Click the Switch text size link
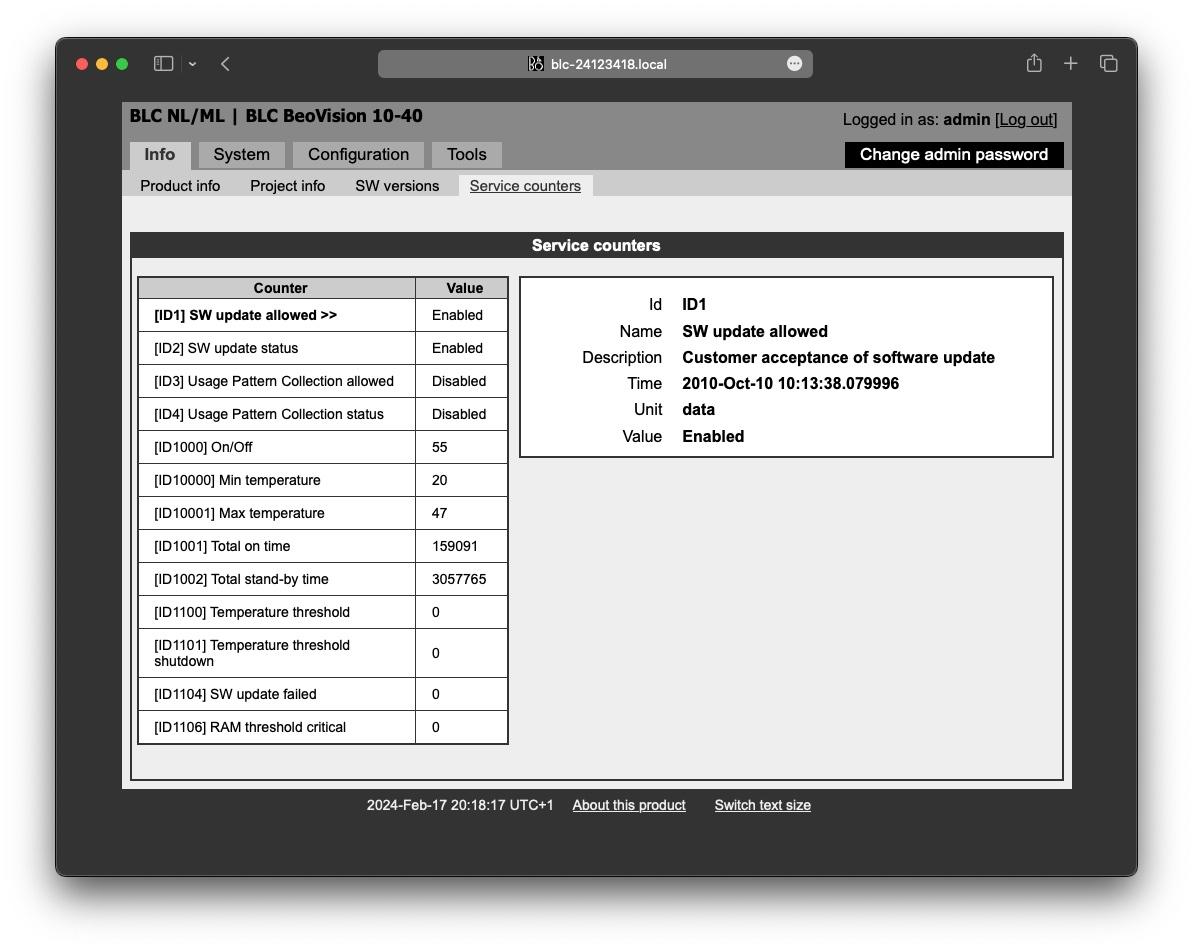 click(762, 805)
